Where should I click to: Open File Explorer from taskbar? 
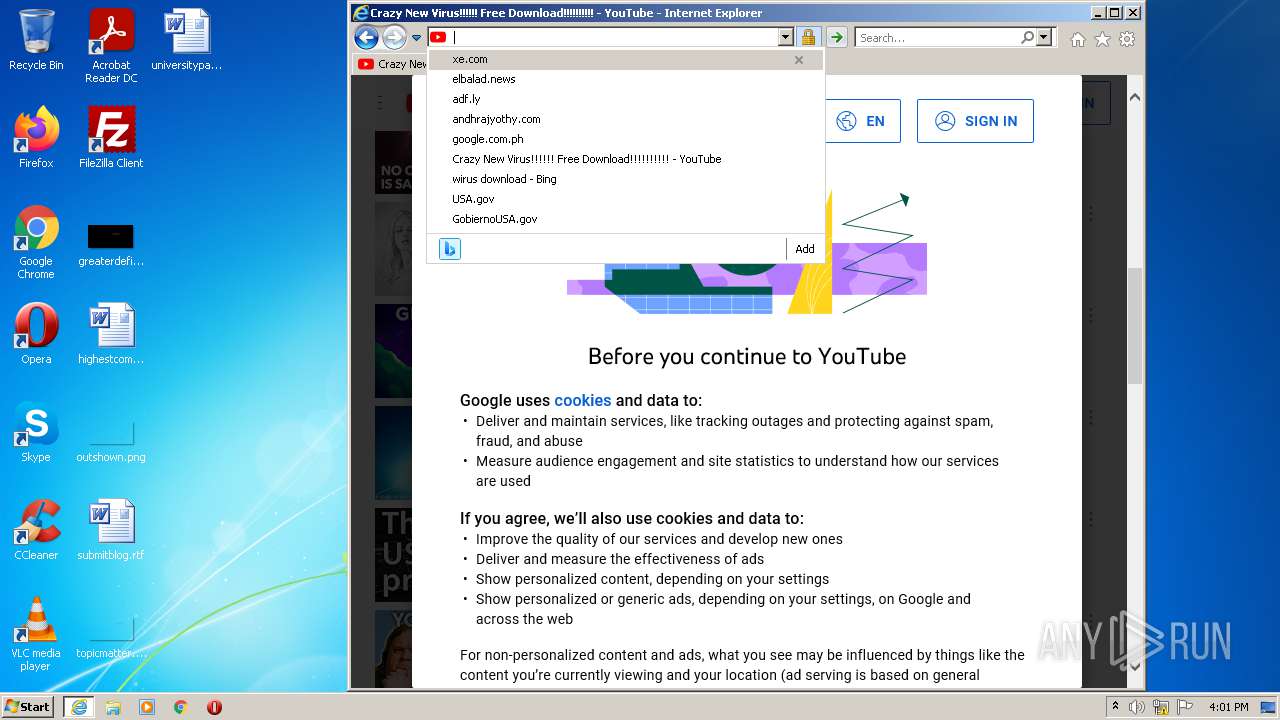[x=113, y=707]
